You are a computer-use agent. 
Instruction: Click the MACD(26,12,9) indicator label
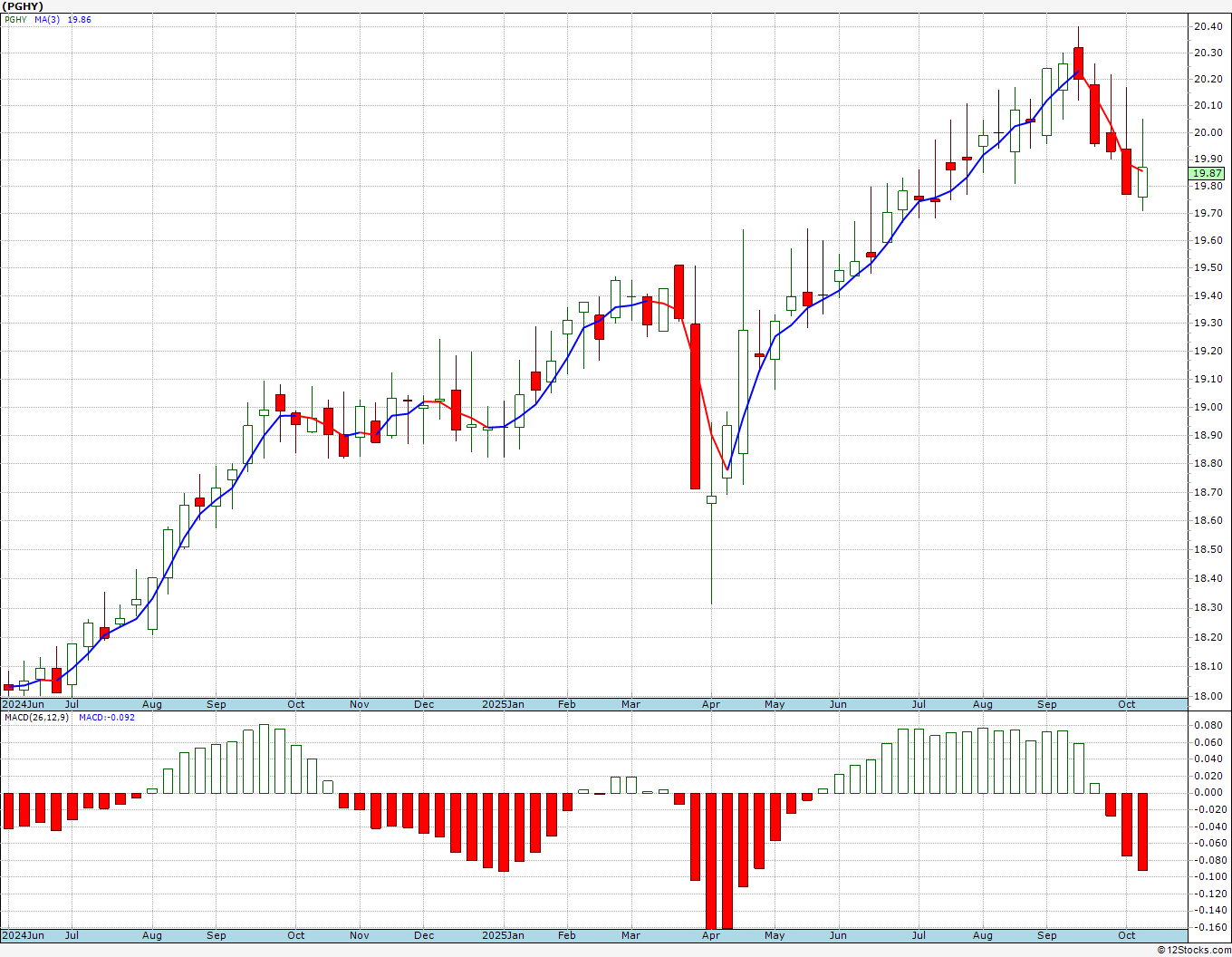click(x=37, y=717)
